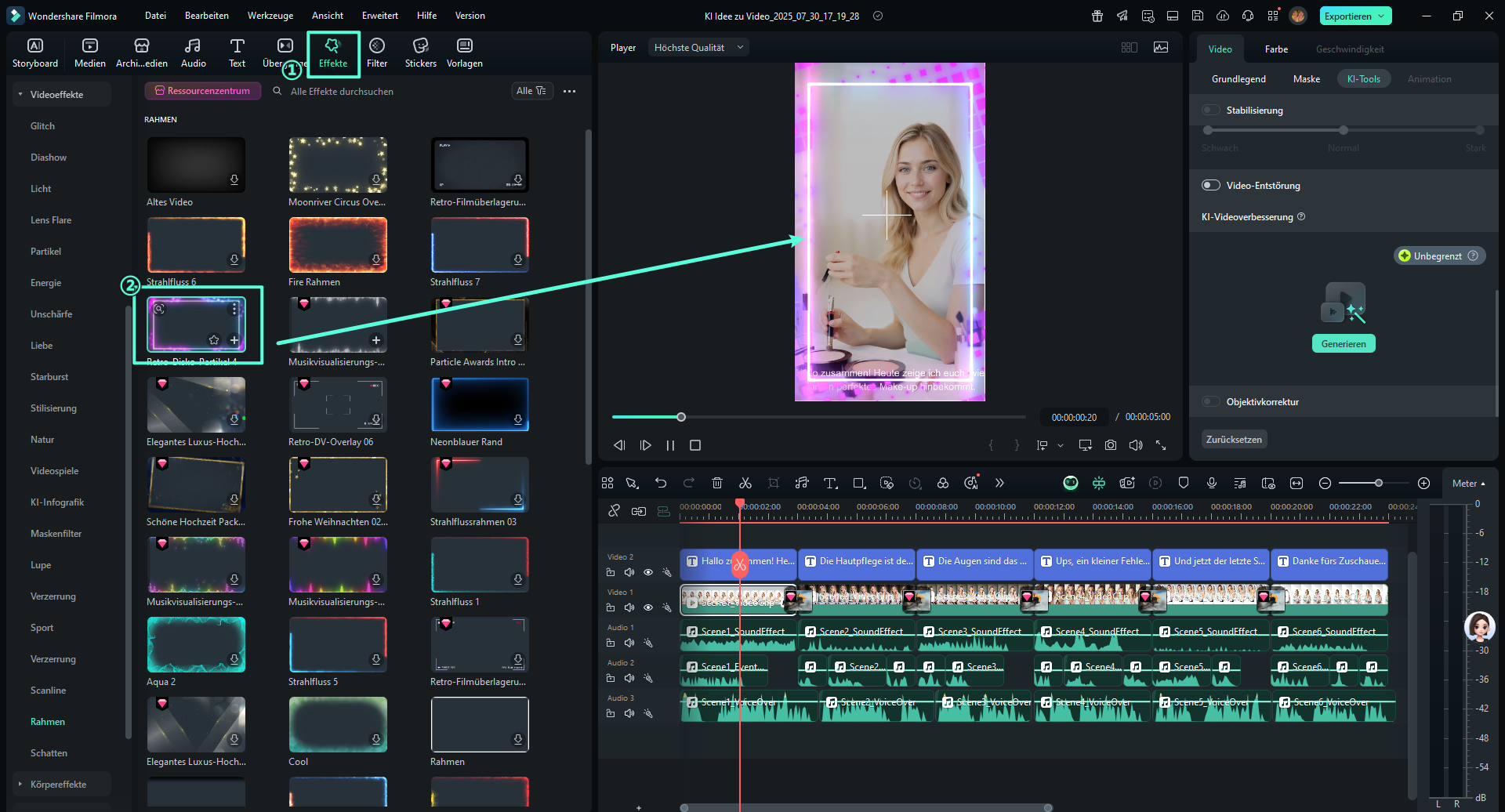Delete clip with the trash icon
The height and width of the screenshot is (812, 1505).
coord(716,483)
